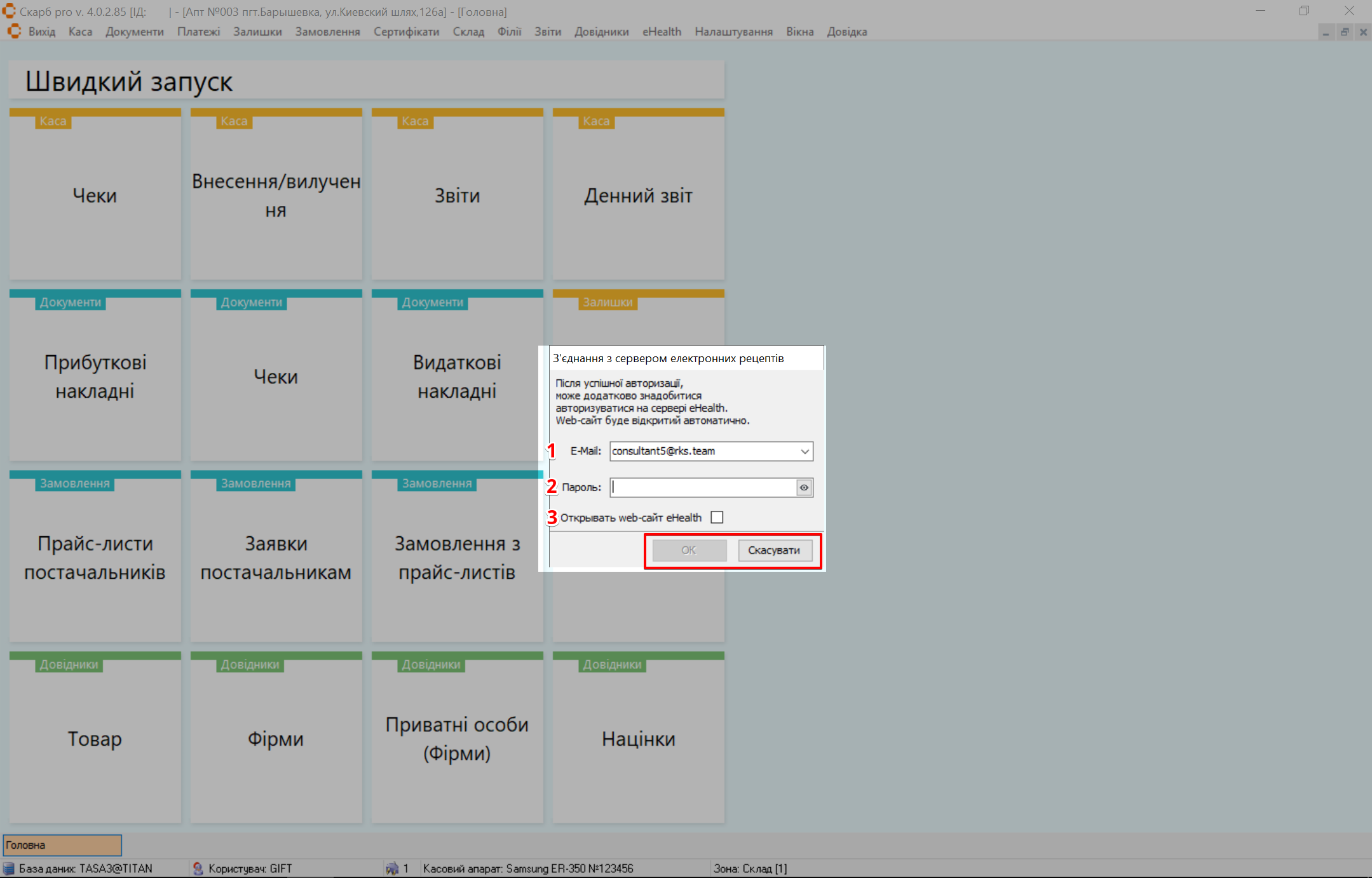Screen dimensions: 1372x878
Task: Restore the inner MDI window
Action: pyautogui.click(x=1345, y=32)
